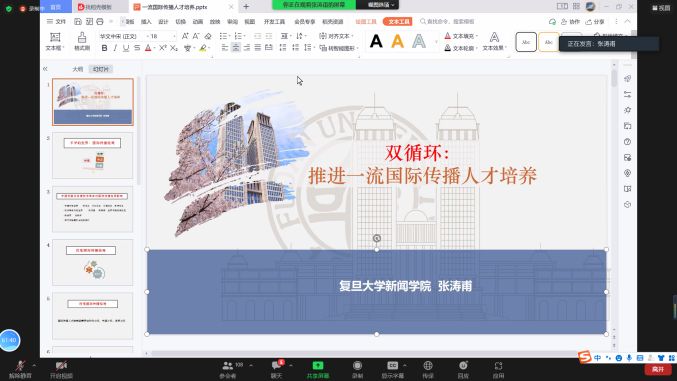Click the eraser clear formatting icon
This screenshot has height=381, width=677.
pos(208,36)
